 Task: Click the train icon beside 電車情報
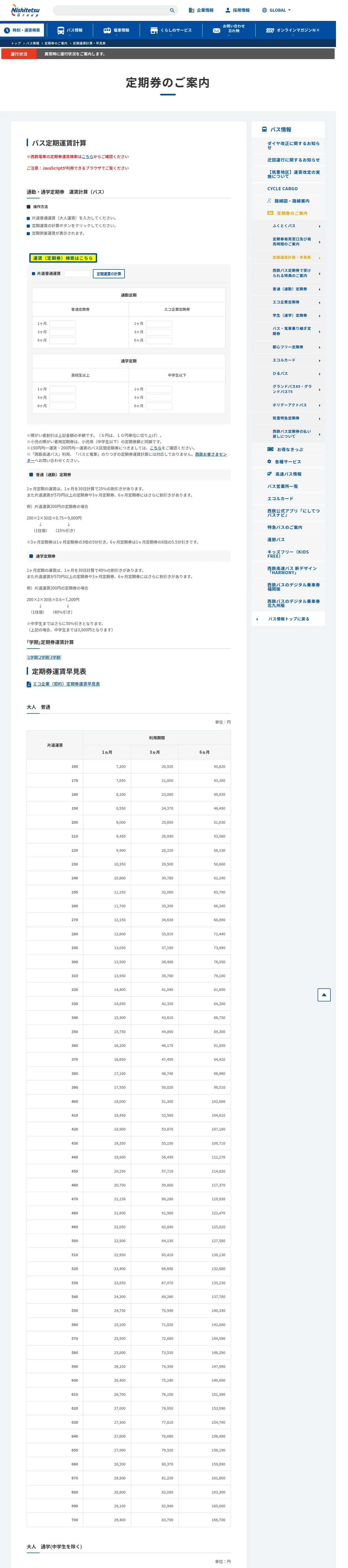click(x=107, y=30)
